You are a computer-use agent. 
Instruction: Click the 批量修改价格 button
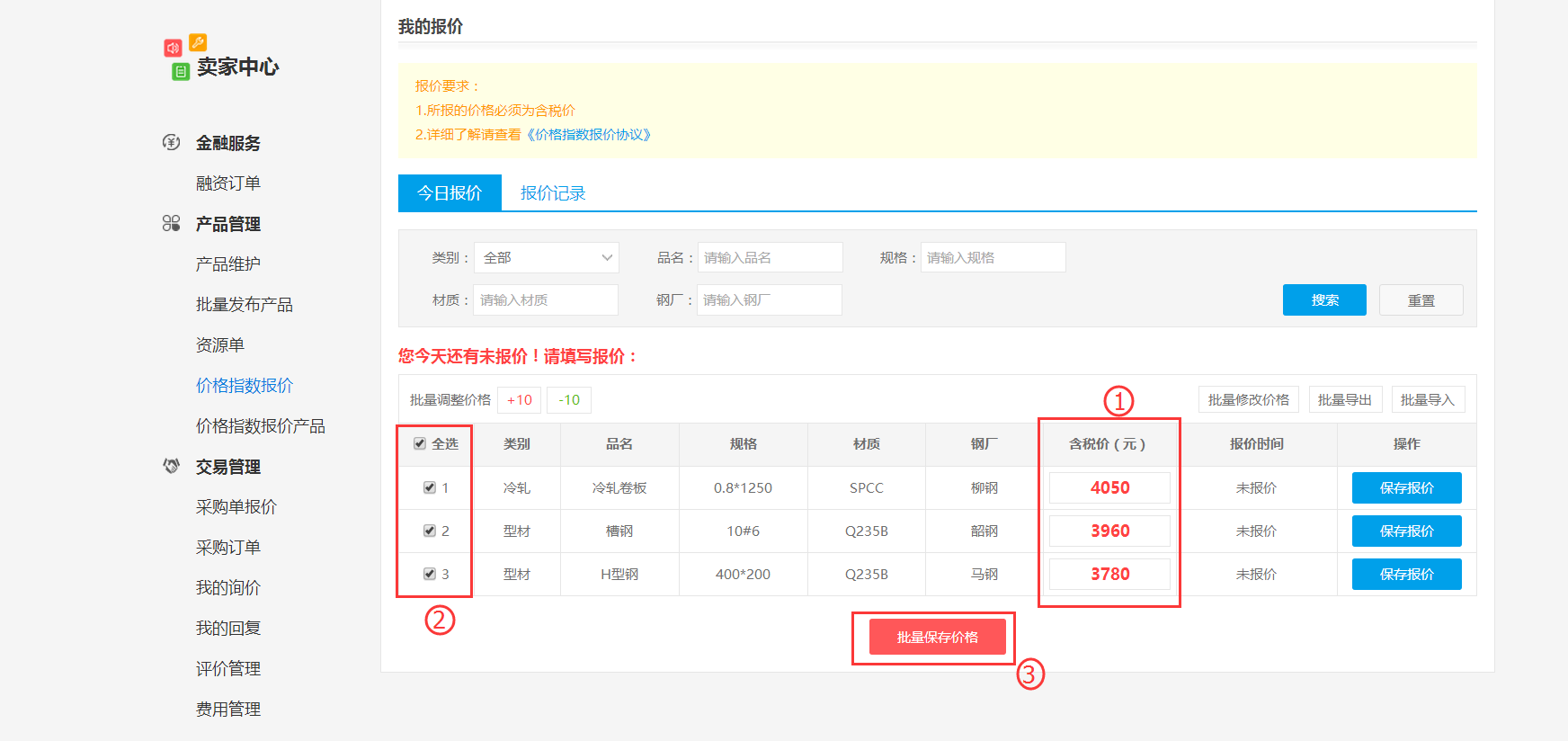coord(1249,399)
